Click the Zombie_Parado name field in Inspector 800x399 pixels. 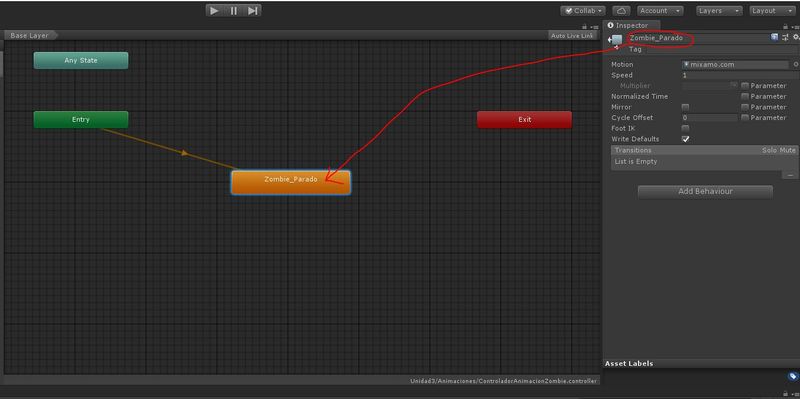(x=697, y=38)
